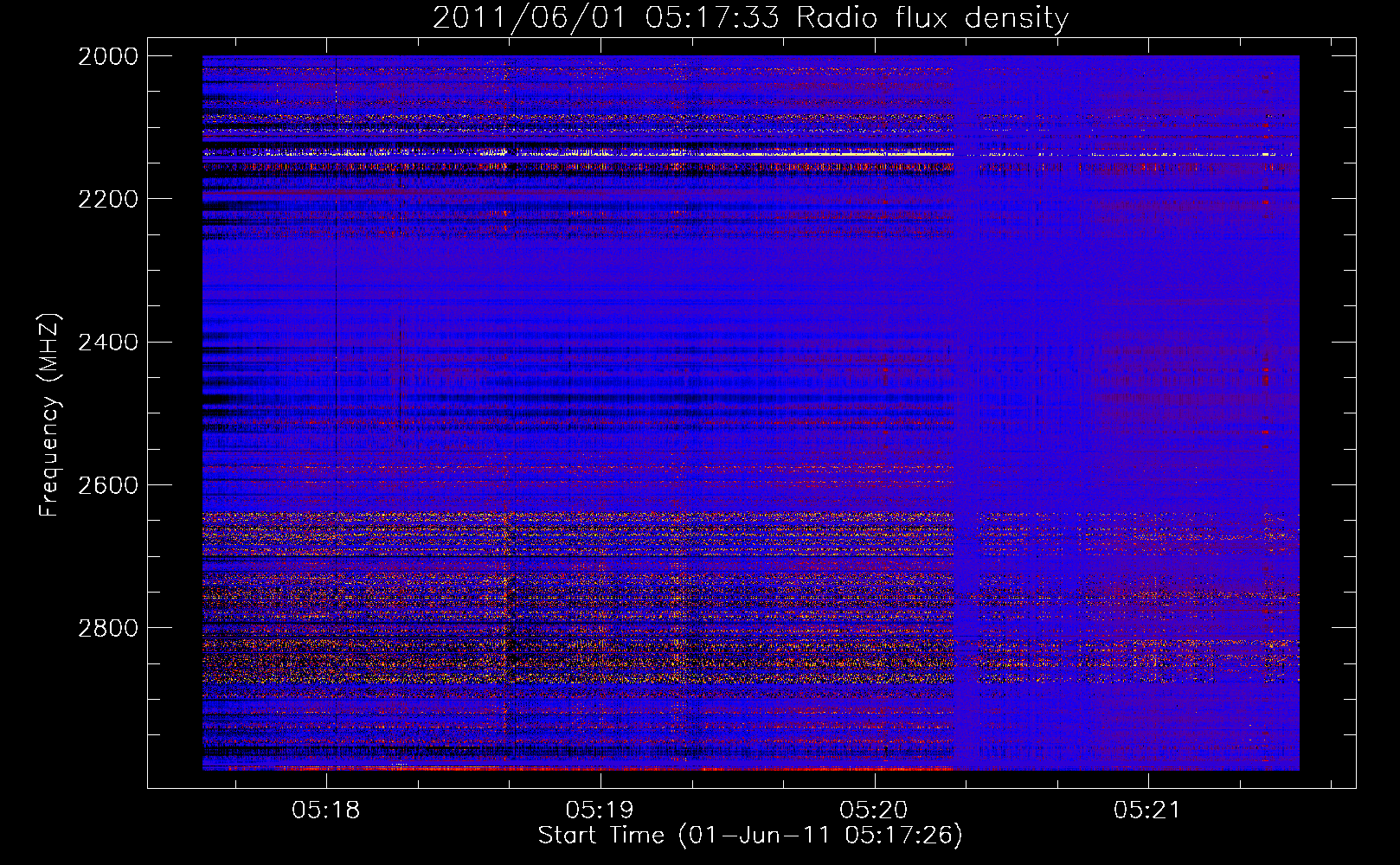
Task: Click the 'Start Time (01-Jun-11 05:17:26)' label
Action: (x=750, y=836)
